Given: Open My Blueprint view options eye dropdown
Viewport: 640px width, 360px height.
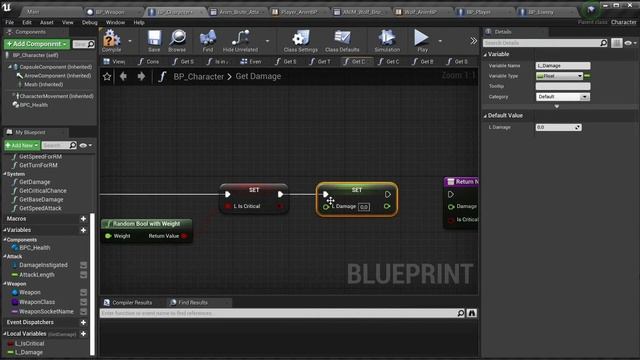Looking at the screenshot, I should [86, 145].
